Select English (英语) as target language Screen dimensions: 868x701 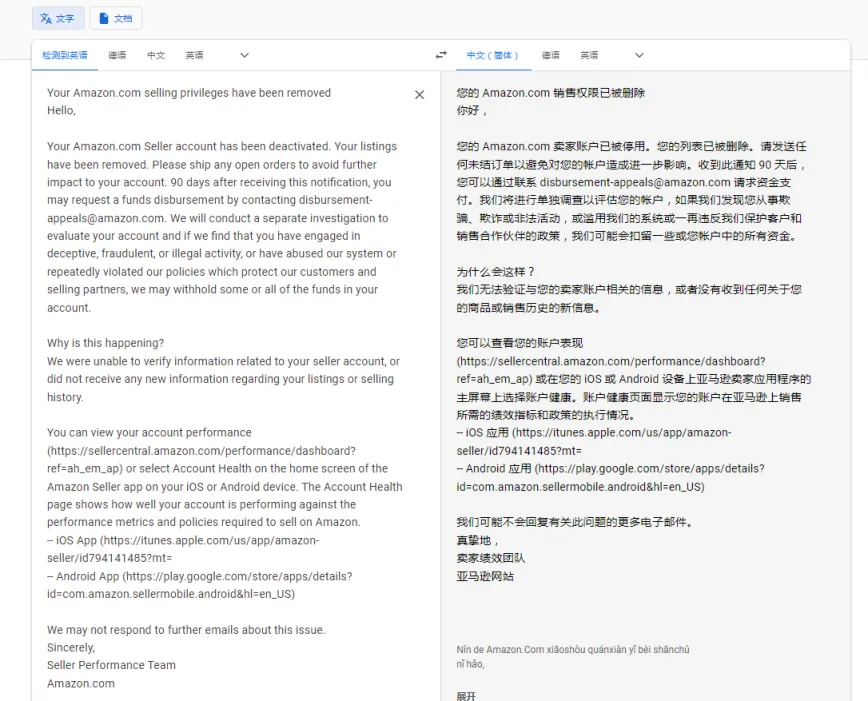pyautogui.click(x=590, y=55)
